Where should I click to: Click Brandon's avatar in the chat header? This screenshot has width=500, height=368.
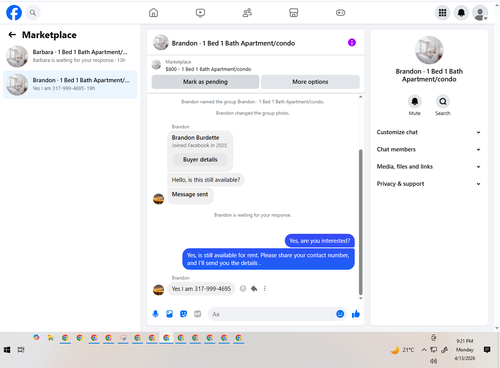(161, 43)
